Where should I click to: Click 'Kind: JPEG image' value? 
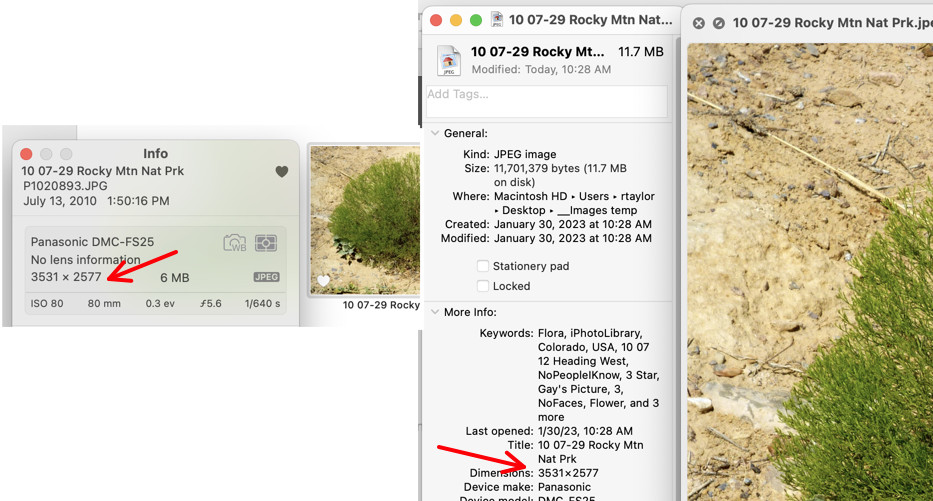[x=525, y=154]
